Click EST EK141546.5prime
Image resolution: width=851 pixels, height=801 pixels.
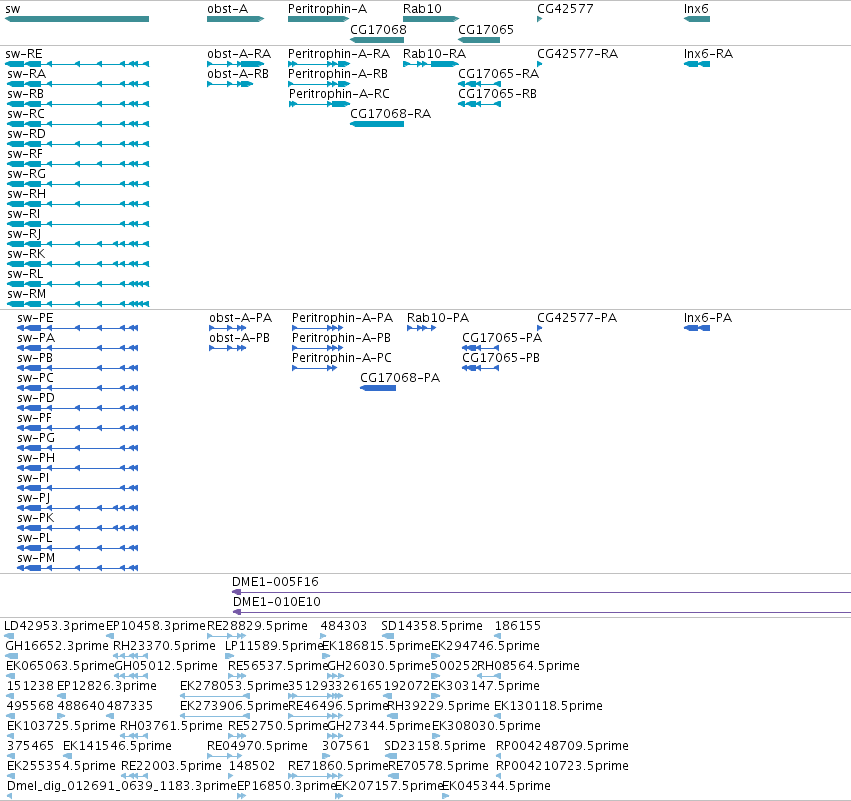coord(117,746)
